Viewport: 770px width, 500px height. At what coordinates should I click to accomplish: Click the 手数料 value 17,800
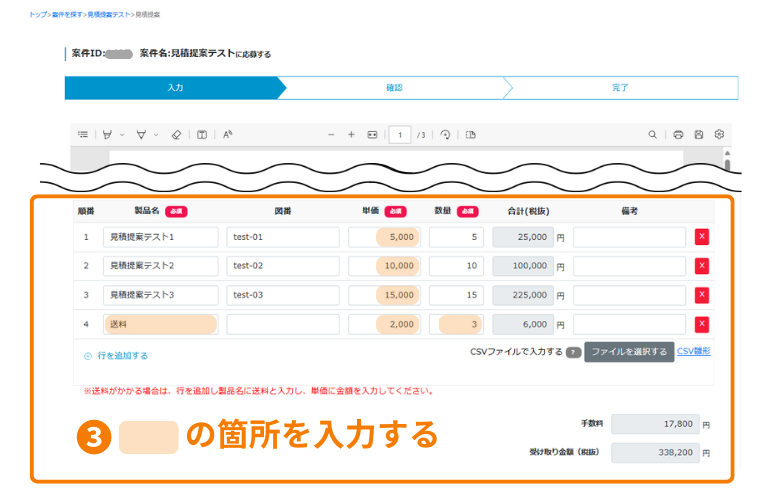tap(656, 424)
